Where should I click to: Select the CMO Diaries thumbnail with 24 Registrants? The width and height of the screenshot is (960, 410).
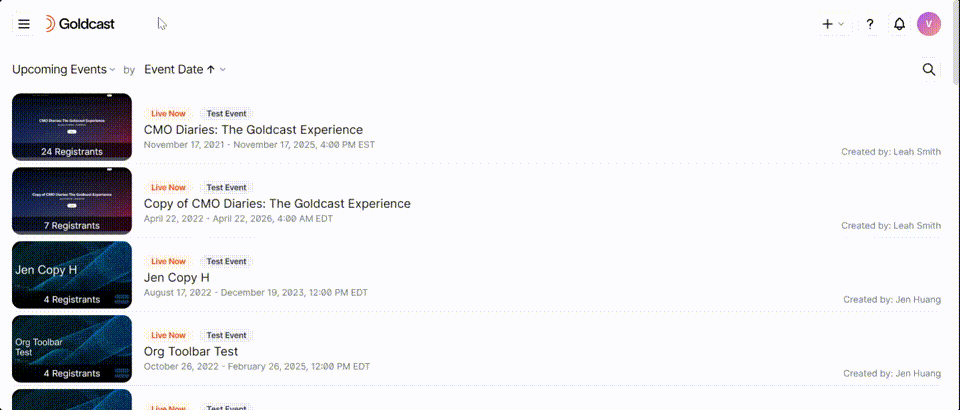pos(72,127)
